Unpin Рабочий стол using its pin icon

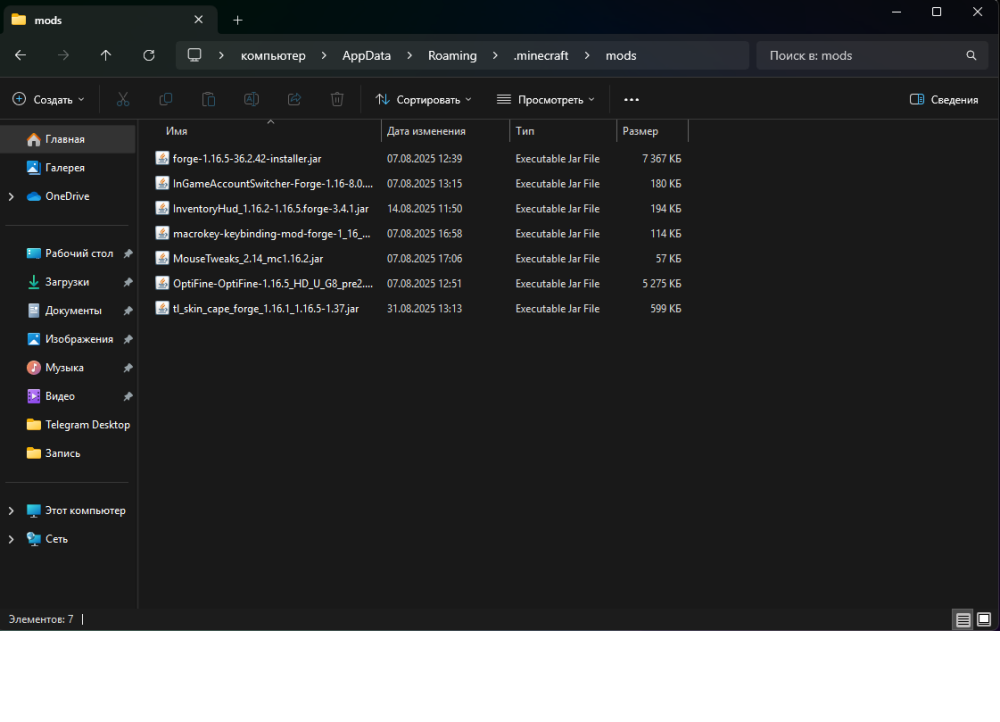coord(128,254)
